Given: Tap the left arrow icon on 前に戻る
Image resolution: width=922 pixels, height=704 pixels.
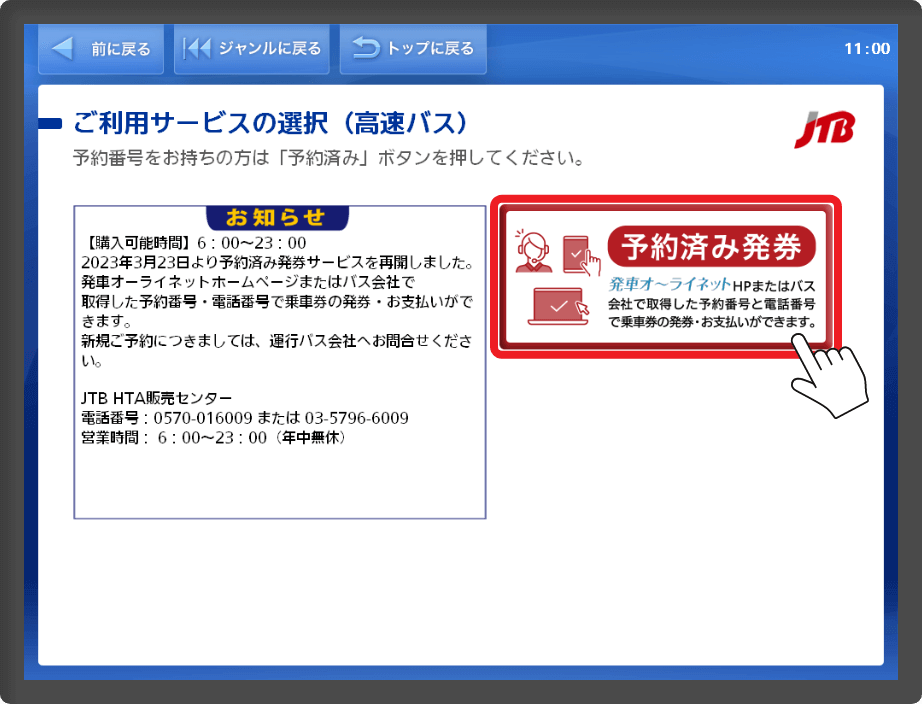Looking at the screenshot, I should click(x=63, y=48).
